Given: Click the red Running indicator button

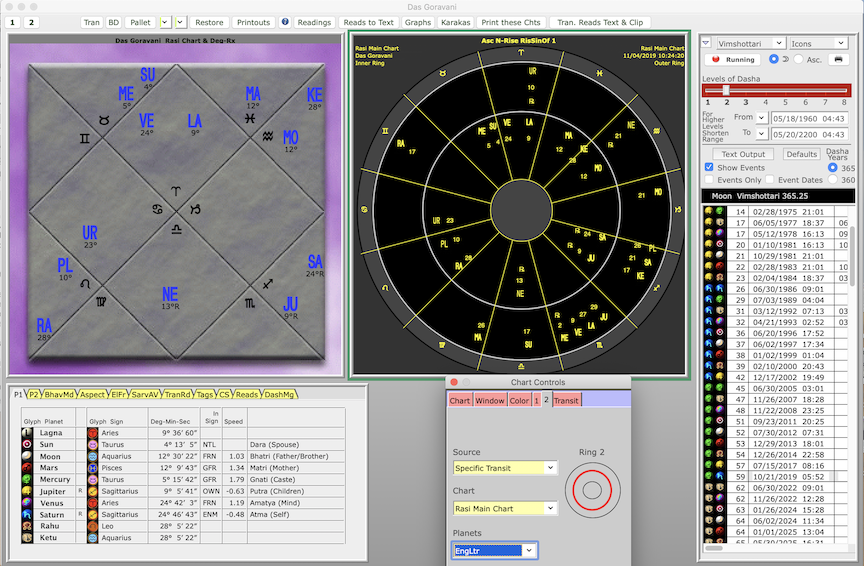Looking at the screenshot, I should 734,60.
